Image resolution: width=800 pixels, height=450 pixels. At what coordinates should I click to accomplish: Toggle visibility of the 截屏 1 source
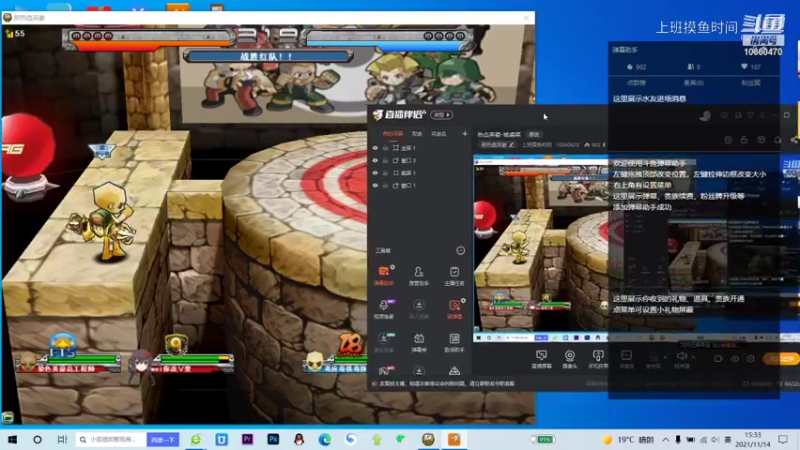(x=375, y=173)
